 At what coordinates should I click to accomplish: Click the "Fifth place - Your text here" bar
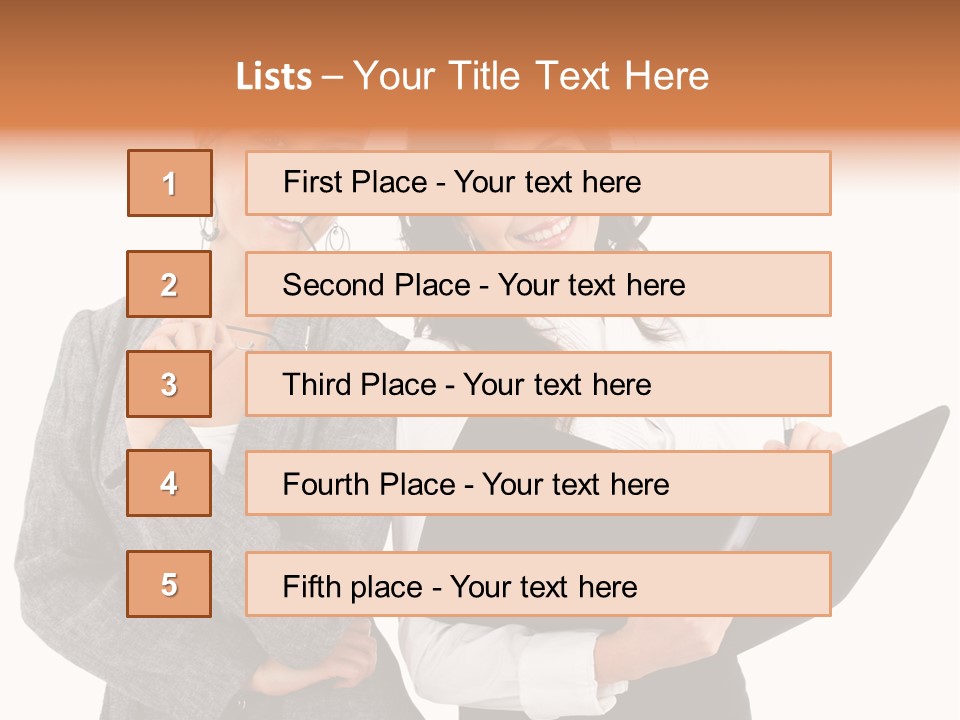click(538, 584)
